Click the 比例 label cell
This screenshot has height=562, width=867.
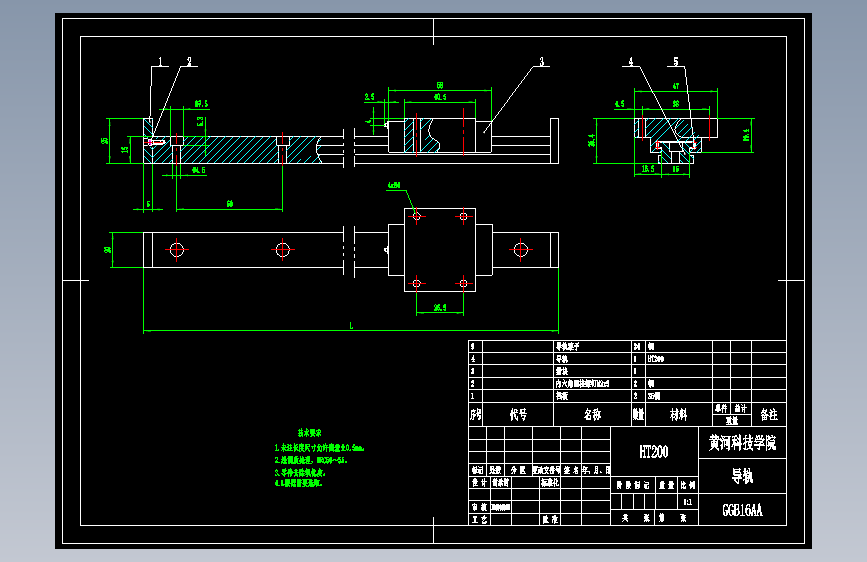coord(688,485)
